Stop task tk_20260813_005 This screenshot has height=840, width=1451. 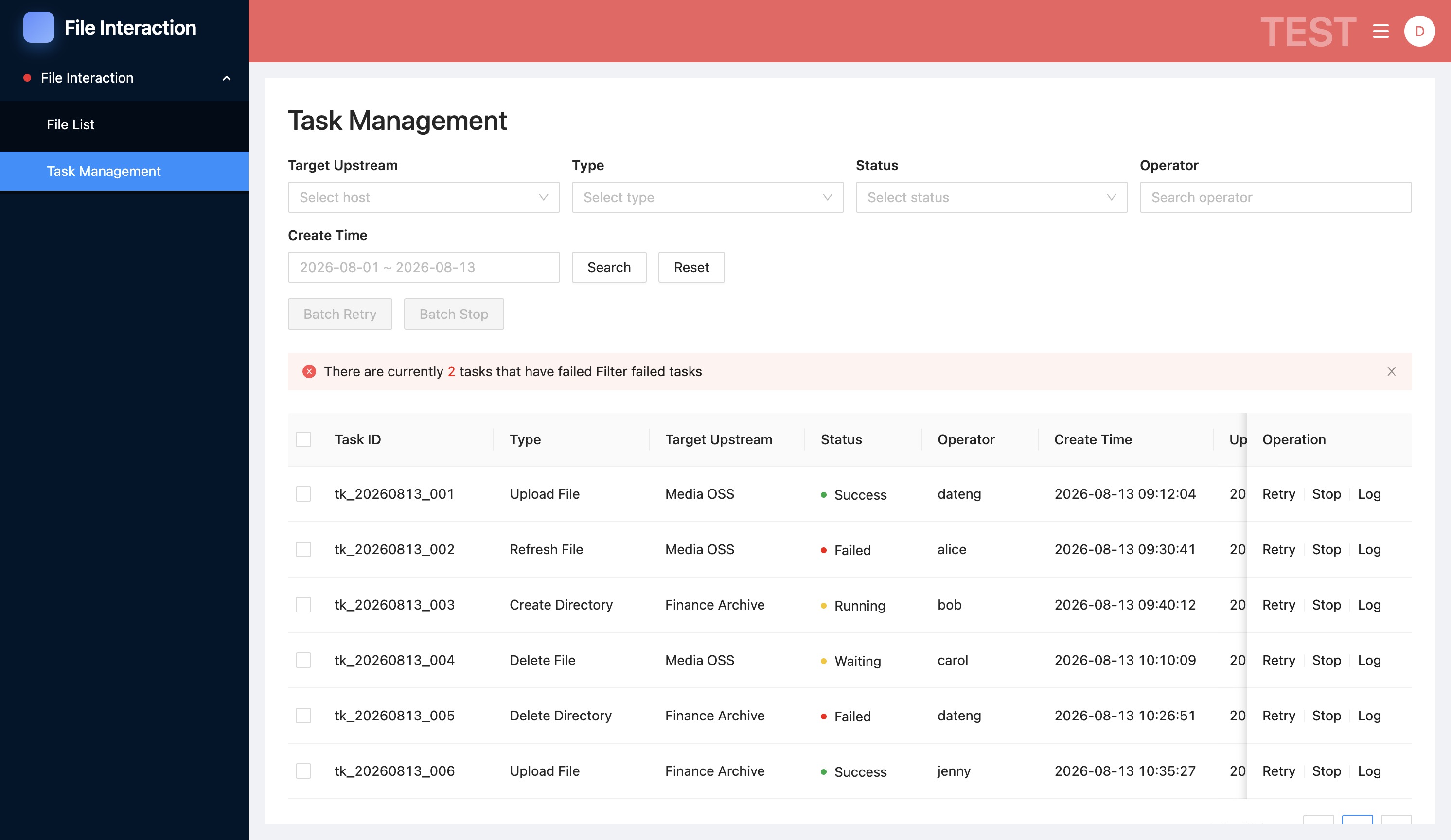point(1326,716)
